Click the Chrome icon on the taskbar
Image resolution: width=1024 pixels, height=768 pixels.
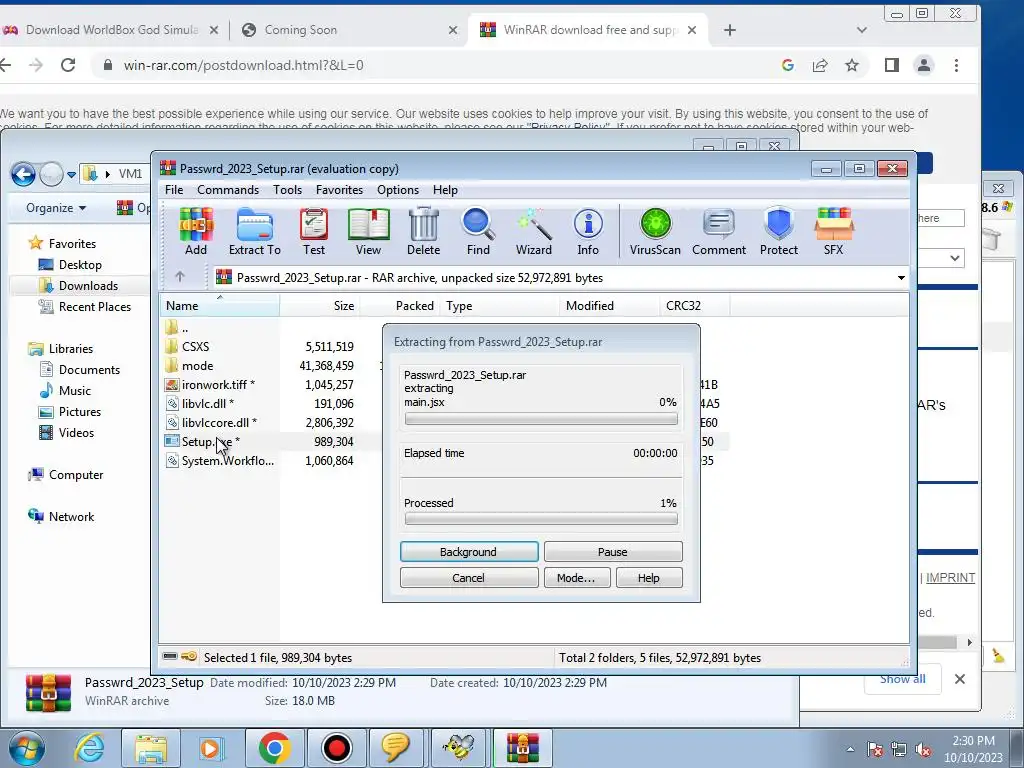click(x=274, y=748)
